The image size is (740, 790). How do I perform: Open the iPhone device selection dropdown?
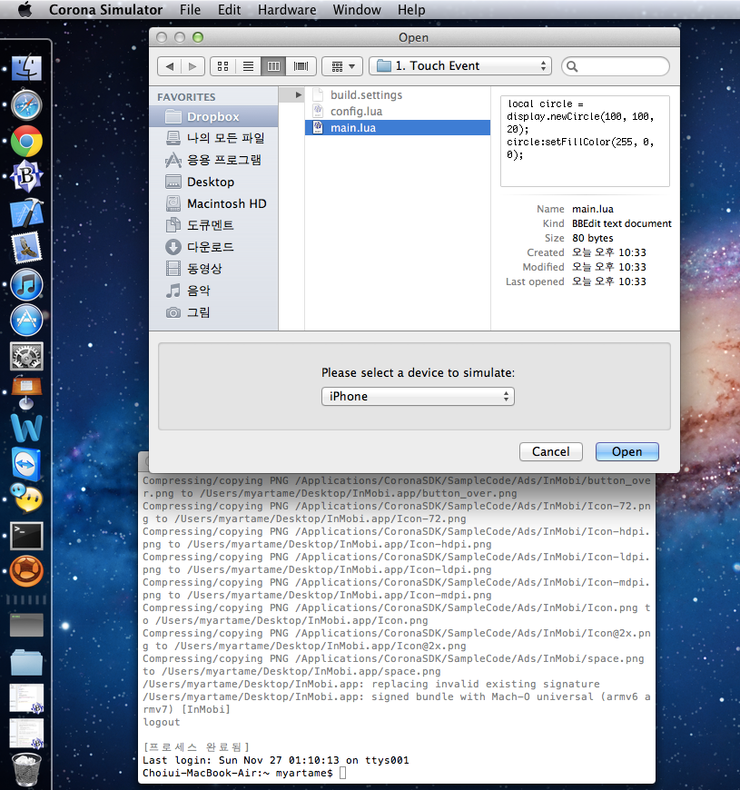pyautogui.click(x=418, y=397)
